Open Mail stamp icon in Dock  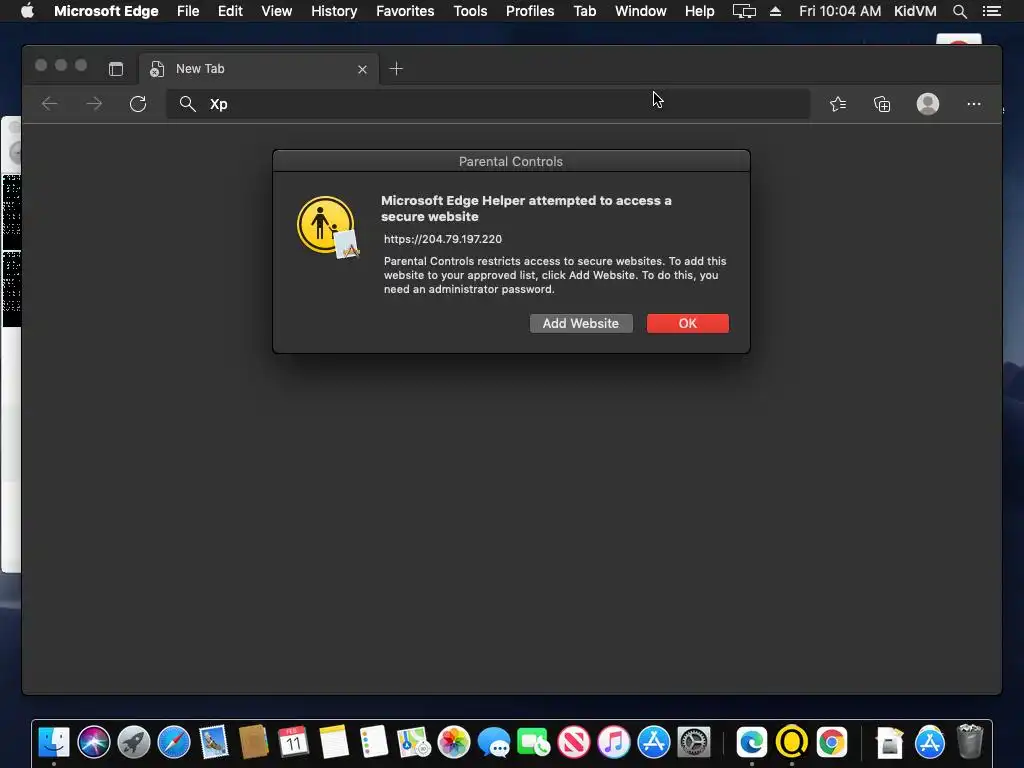tap(214, 742)
